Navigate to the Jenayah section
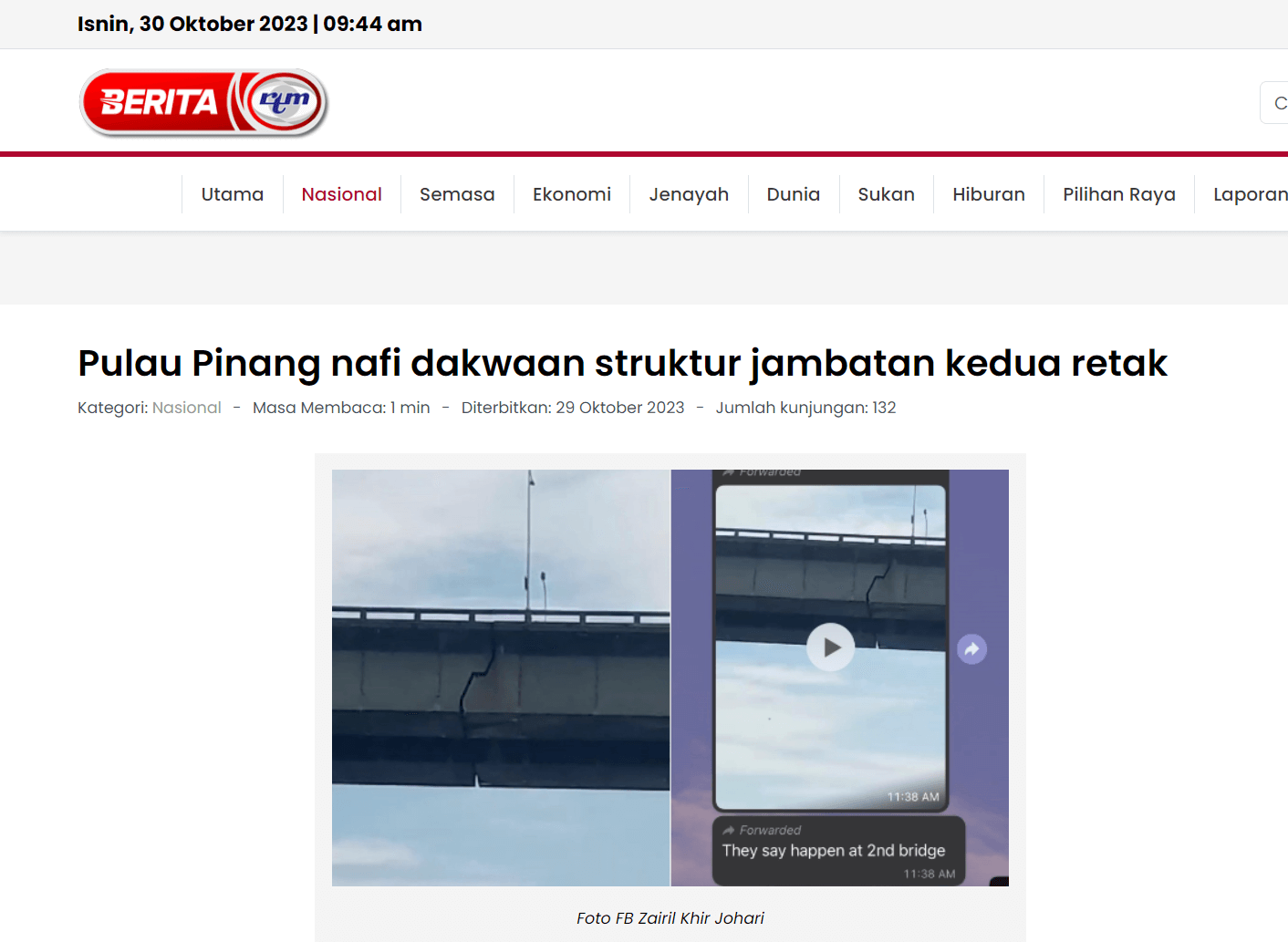 tap(689, 194)
